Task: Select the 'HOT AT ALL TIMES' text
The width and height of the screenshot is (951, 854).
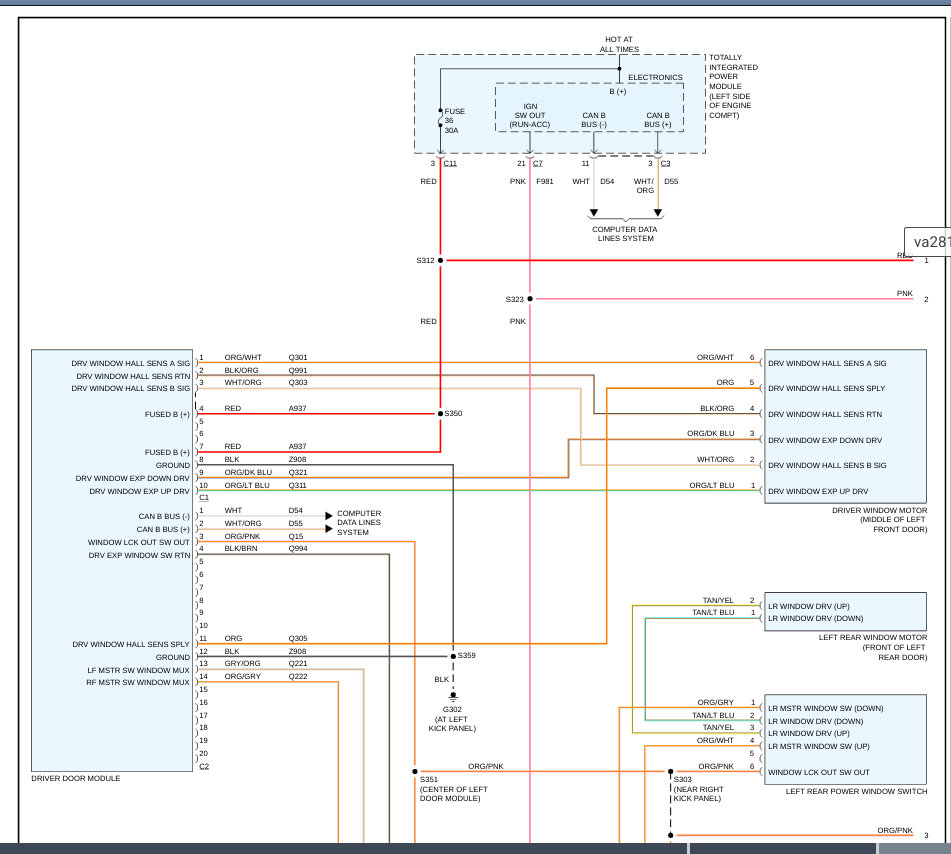Action: (619, 44)
